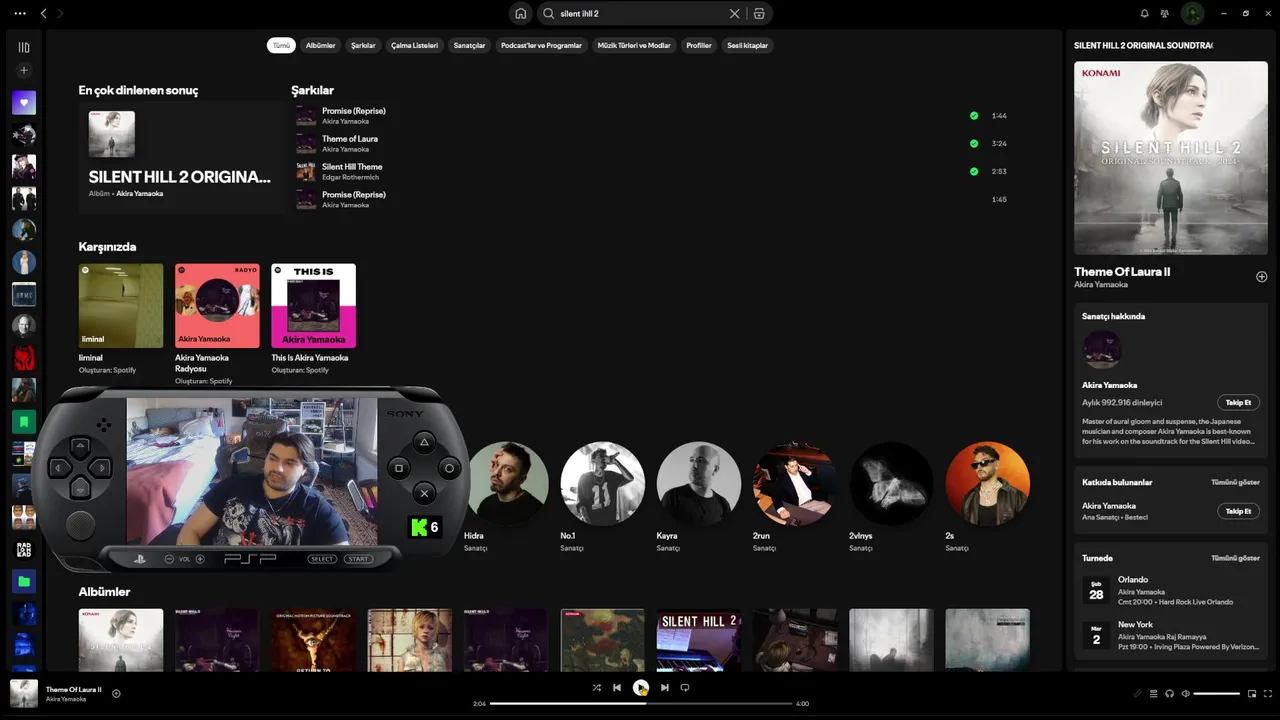Open the friend activity icon

(x=1165, y=14)
